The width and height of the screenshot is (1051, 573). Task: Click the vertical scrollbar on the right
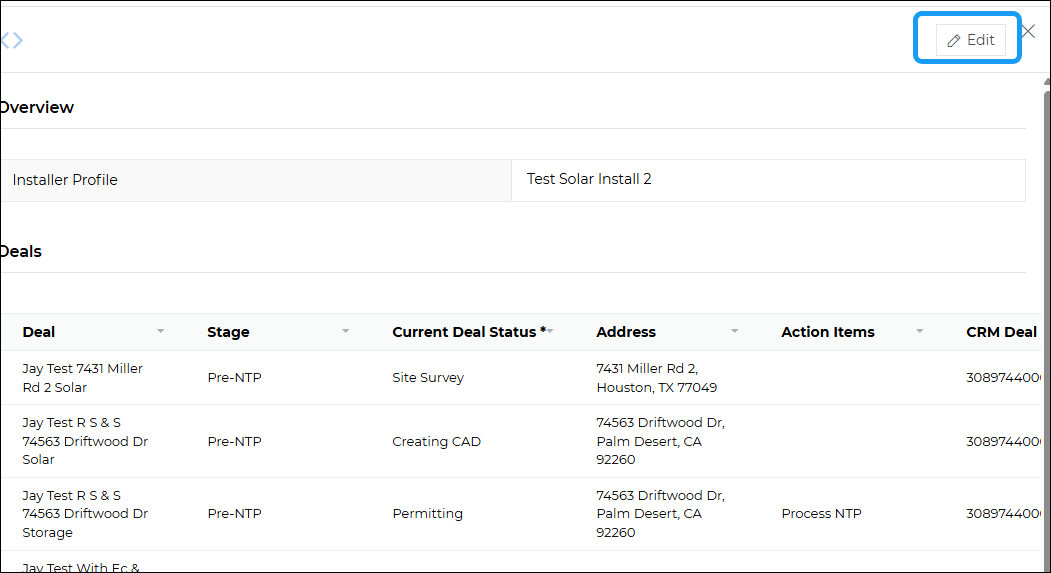click(x=1046, y=300)
